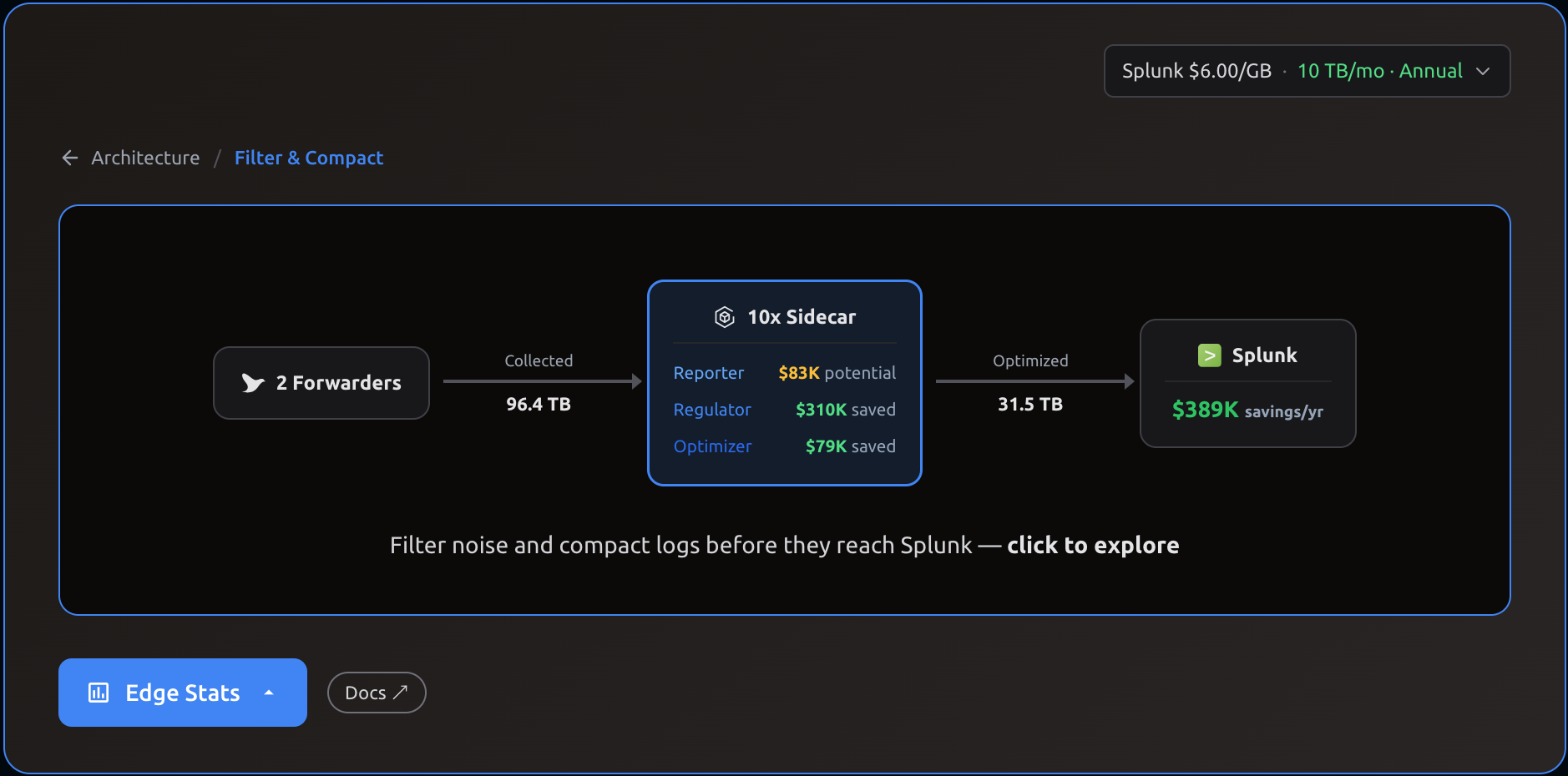Viewport: 1568px width, 776px height.
Task: Click the Forwarders bird icon
Action: 253,383
